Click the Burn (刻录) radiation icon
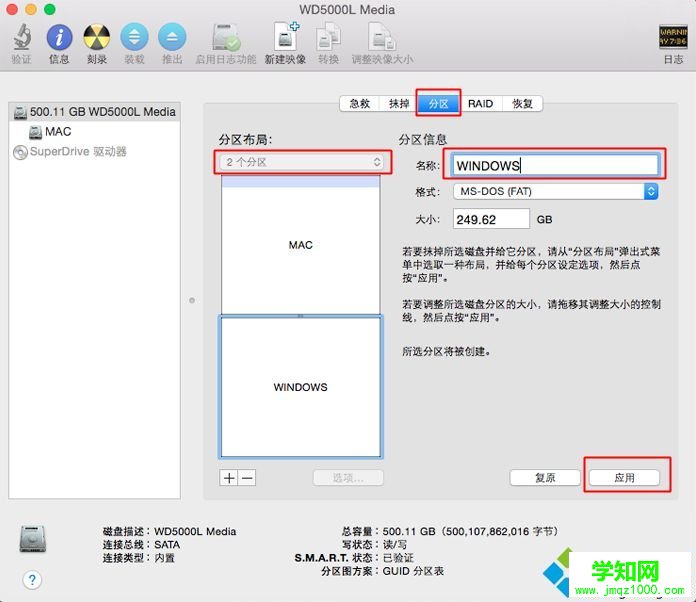Viewport: 696px width, 602px height. coord(97,37)
